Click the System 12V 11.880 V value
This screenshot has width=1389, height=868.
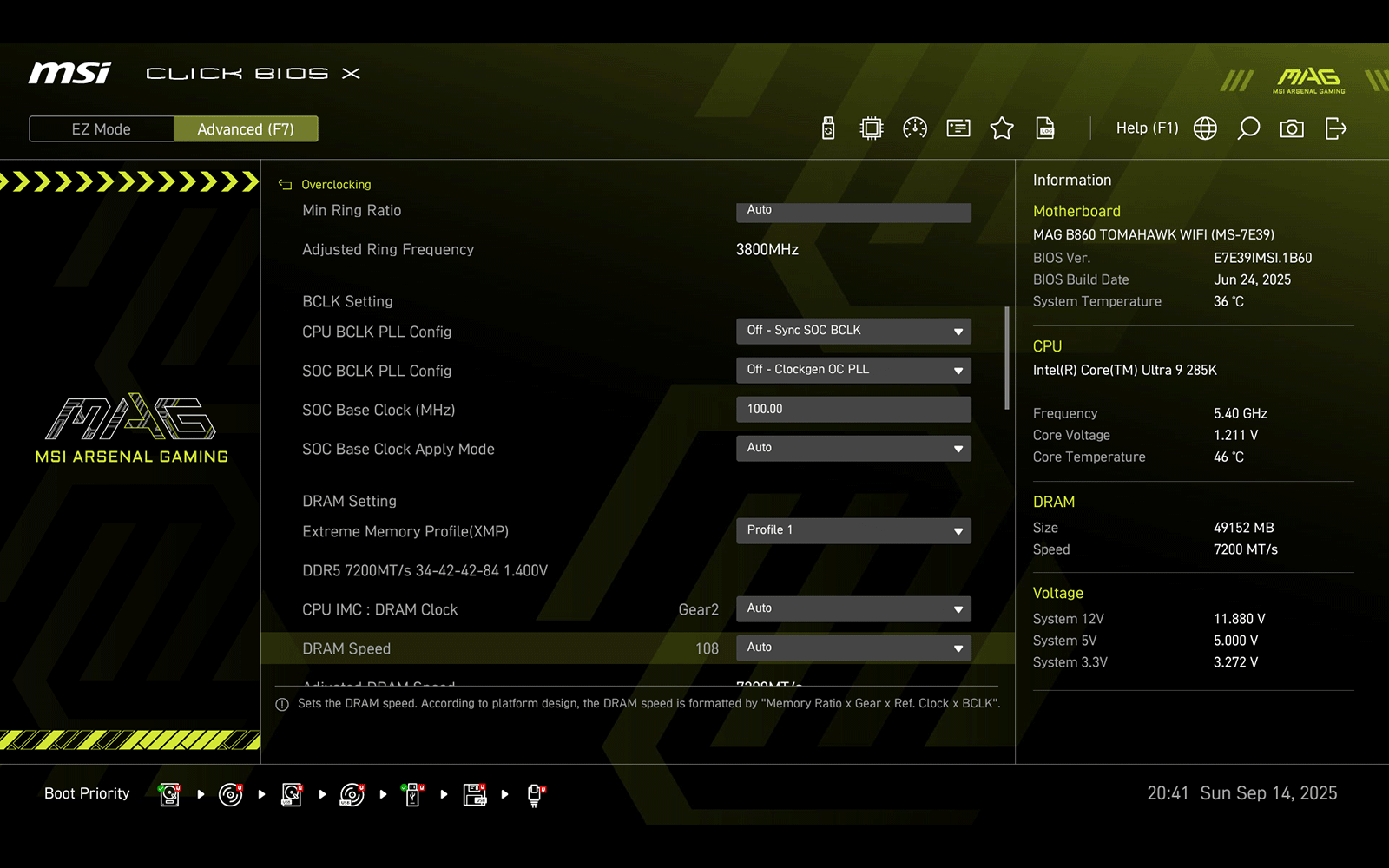coord(1240,619)
